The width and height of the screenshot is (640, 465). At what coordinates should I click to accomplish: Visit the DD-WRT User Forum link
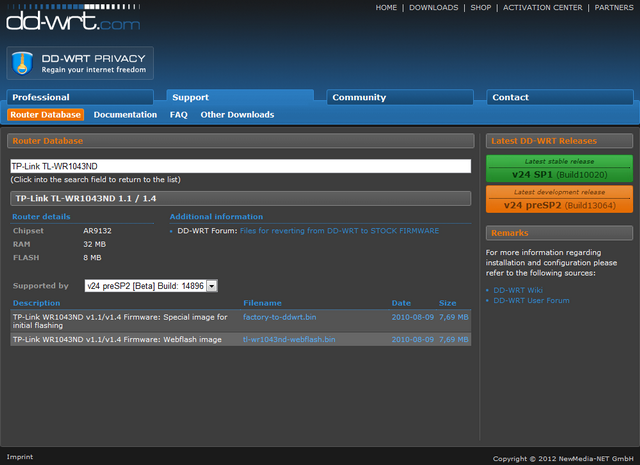531,300
